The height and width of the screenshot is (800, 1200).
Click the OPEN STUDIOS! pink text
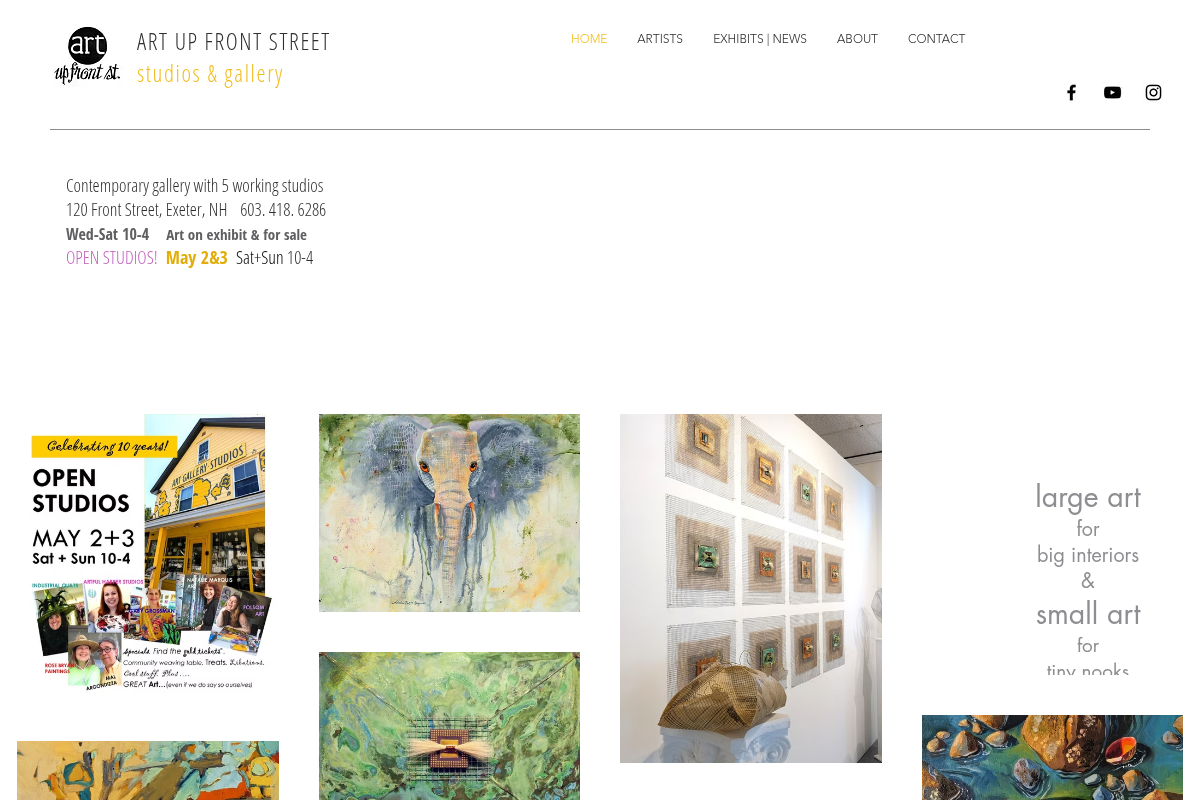112,258
